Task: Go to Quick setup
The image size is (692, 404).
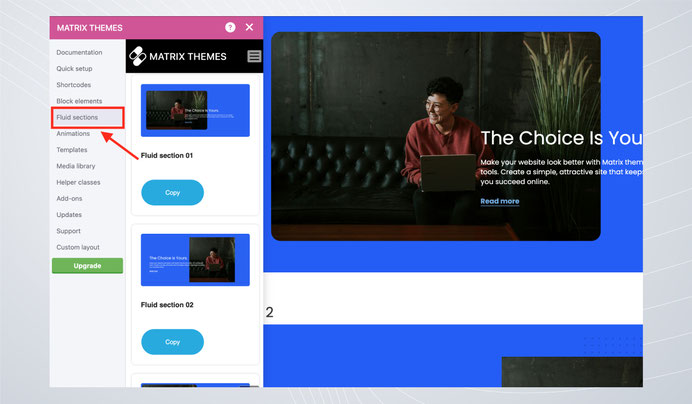Action: (74, 68)
